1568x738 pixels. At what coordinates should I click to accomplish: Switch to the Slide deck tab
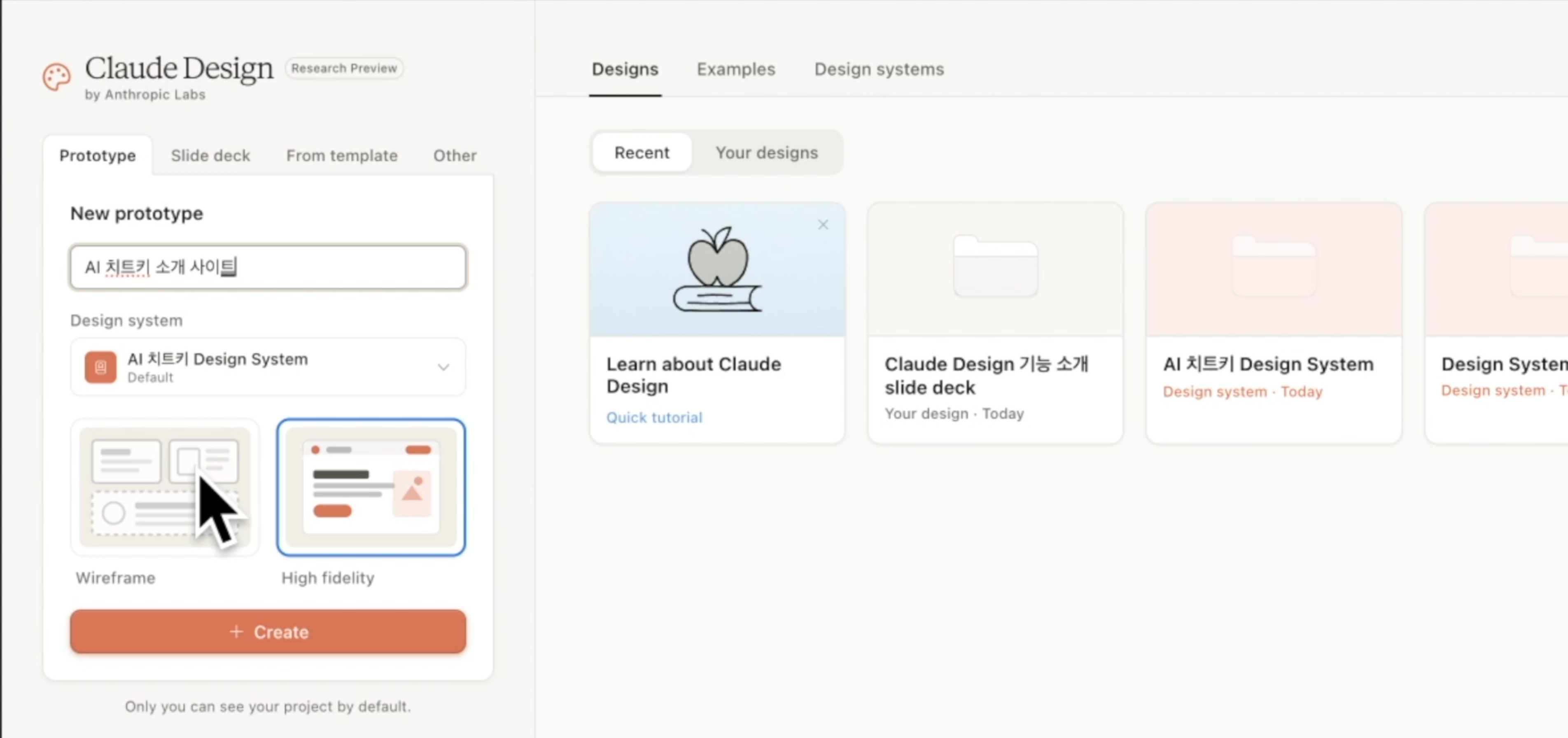210,155
